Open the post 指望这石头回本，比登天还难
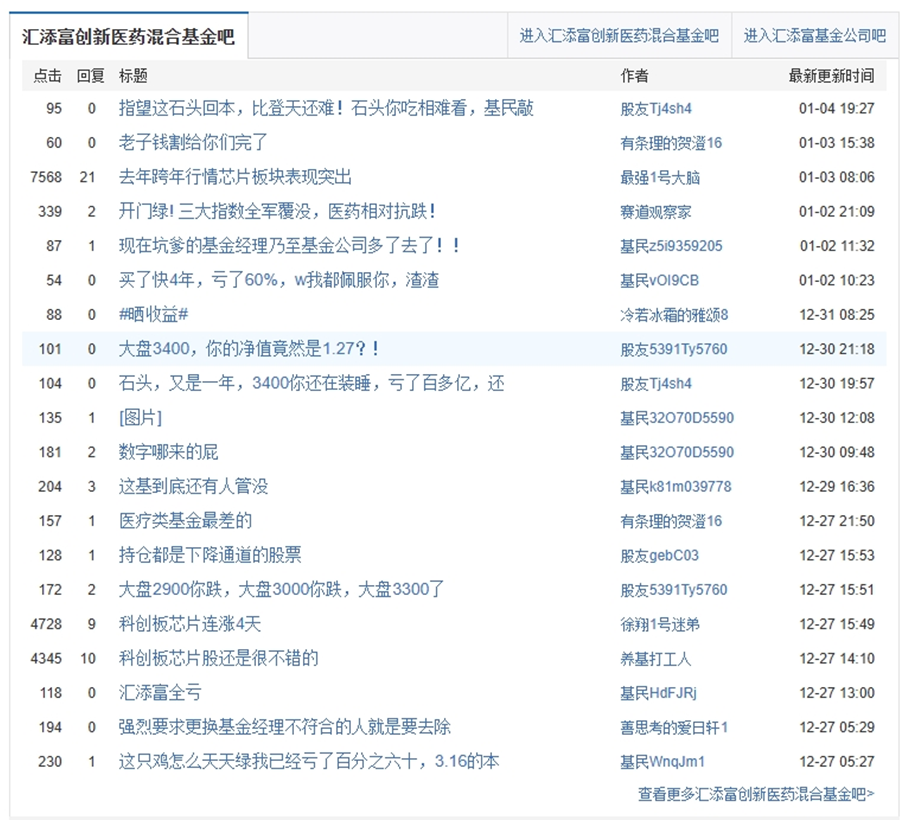 click(326, 108)
